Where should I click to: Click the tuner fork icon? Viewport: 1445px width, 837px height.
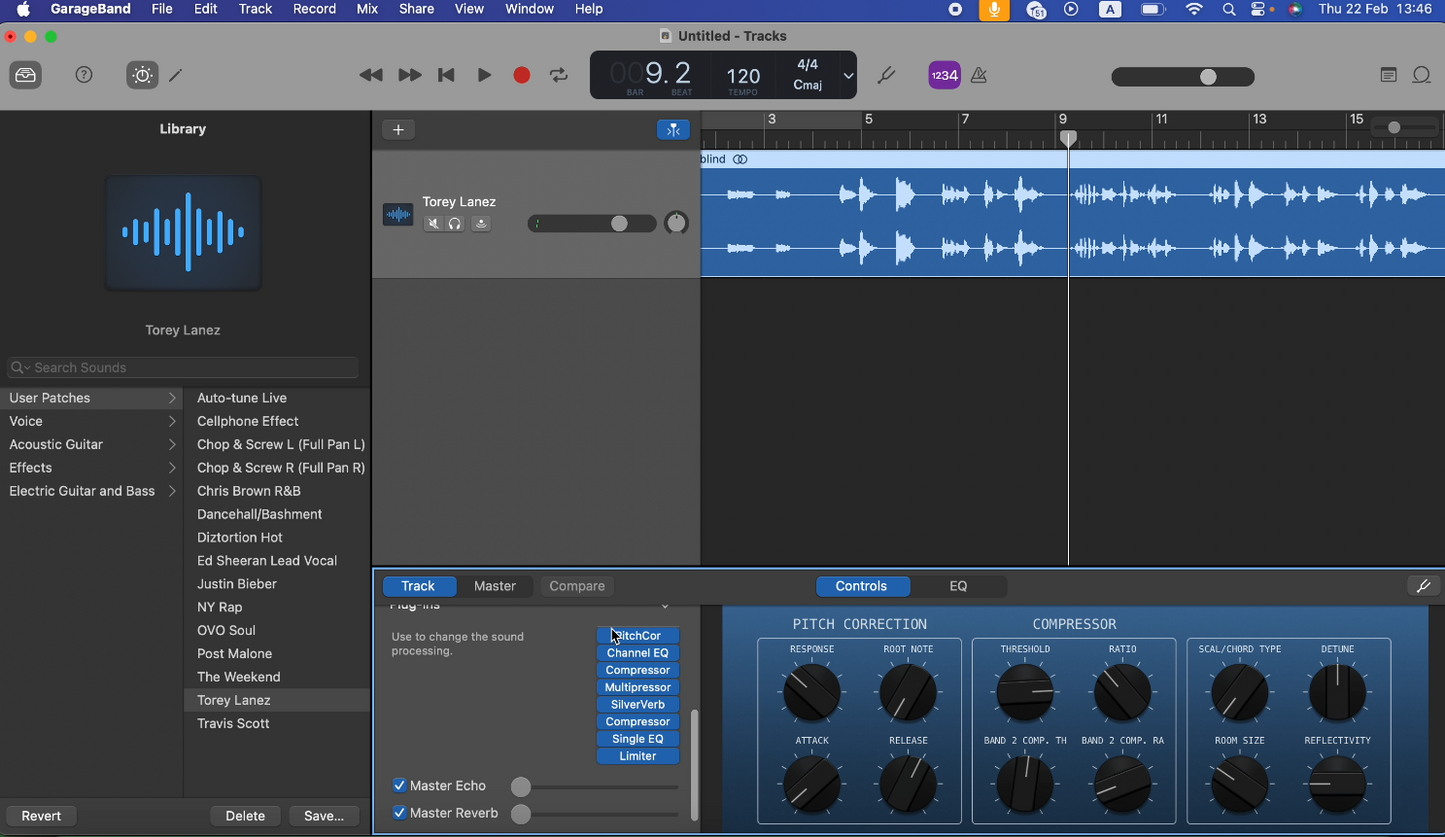pos(886,76)
